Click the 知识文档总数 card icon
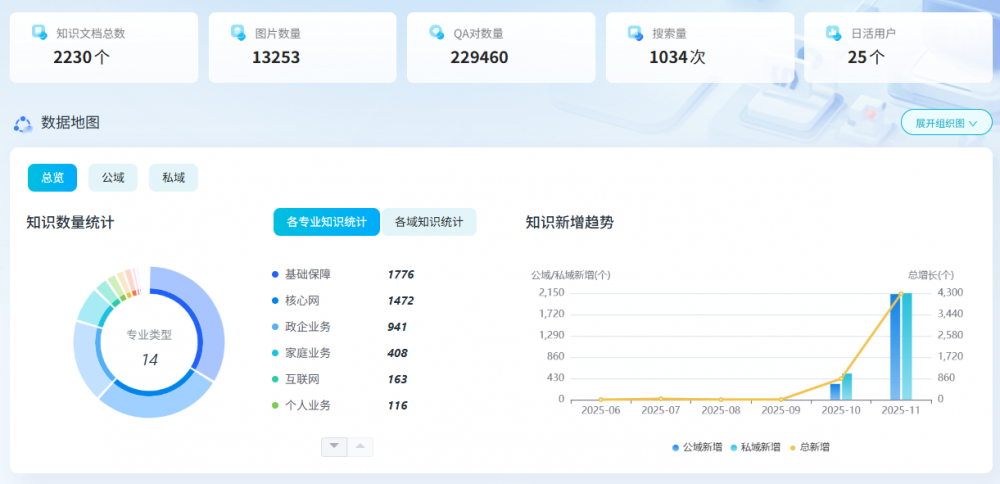The width and height of the screenshot is (1000, 484). pos(39,33)
